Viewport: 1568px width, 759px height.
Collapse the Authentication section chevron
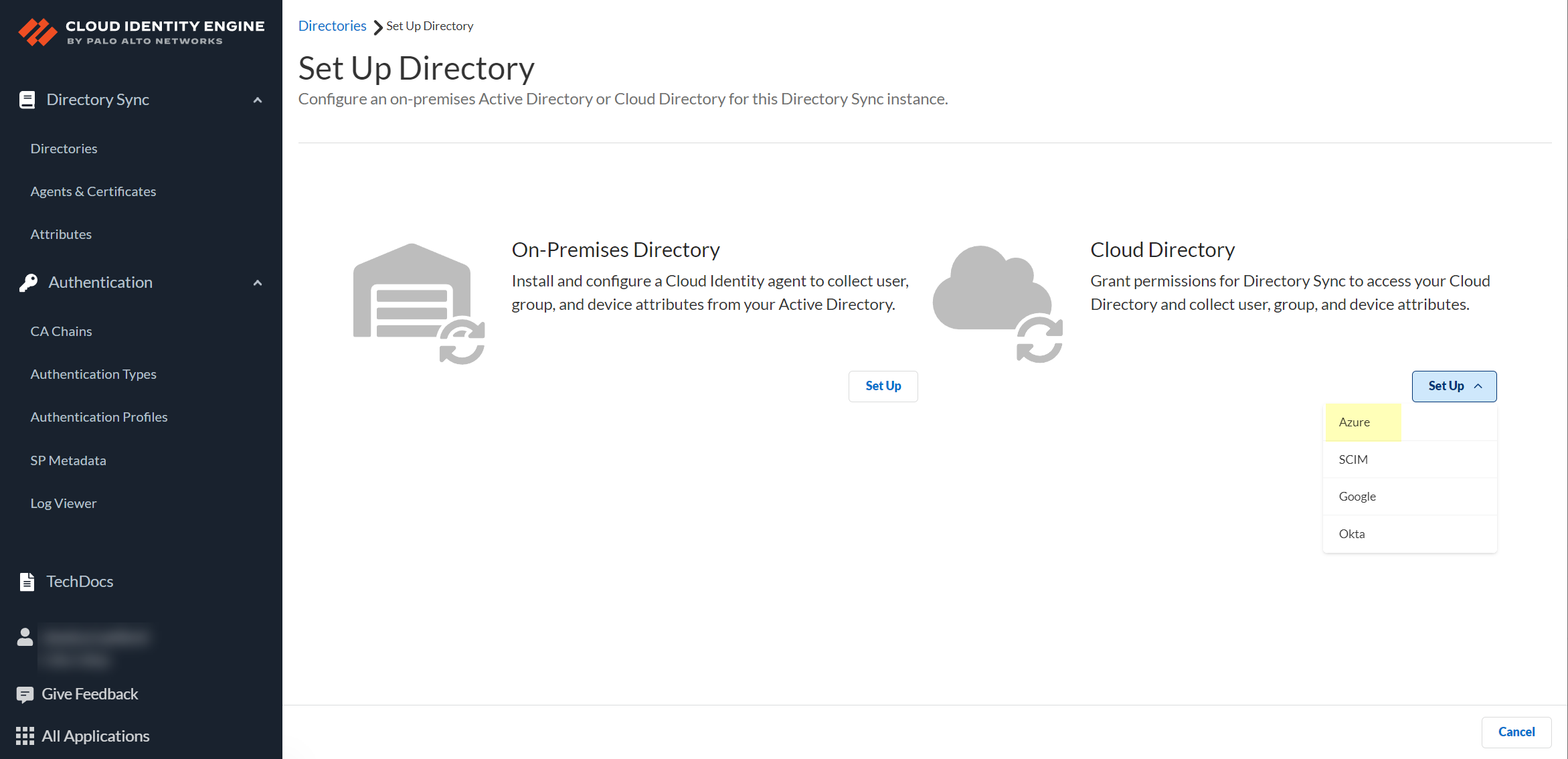(x=258, y=283)
